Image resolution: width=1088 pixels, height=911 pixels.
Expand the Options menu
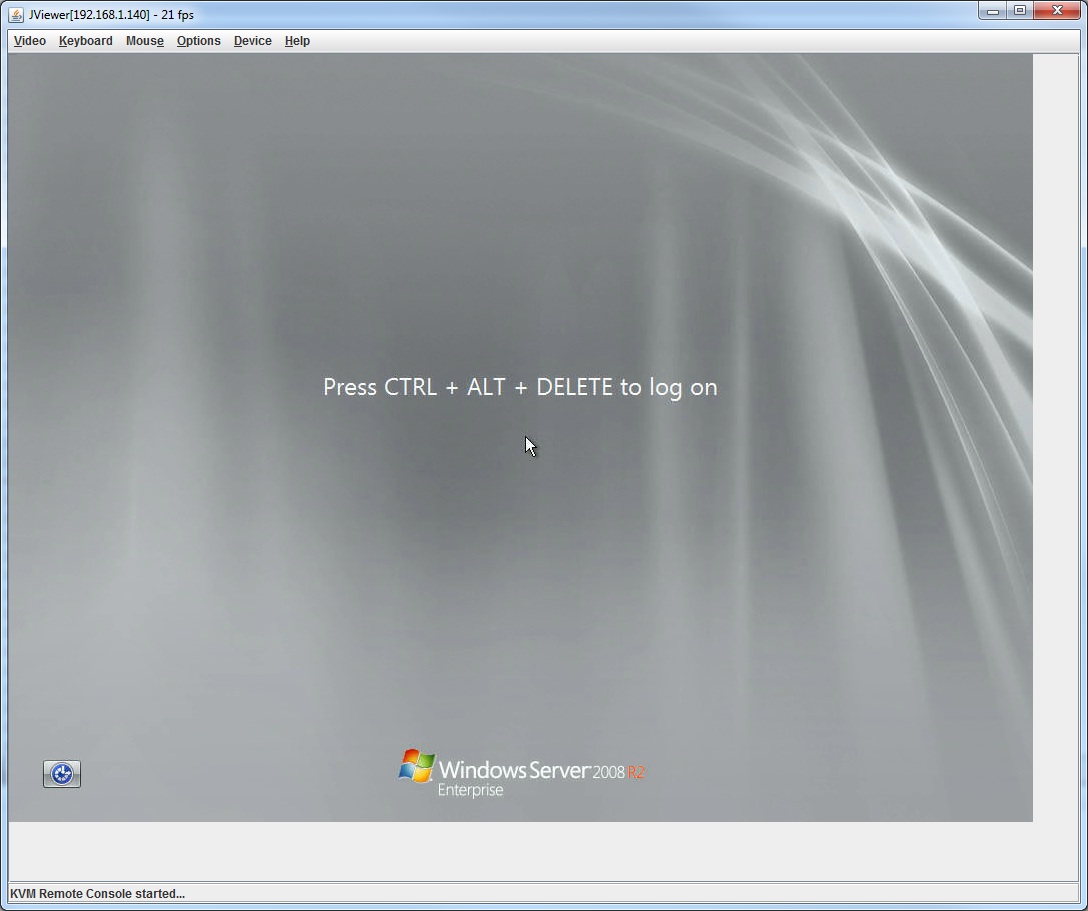(x=198, y=41)
